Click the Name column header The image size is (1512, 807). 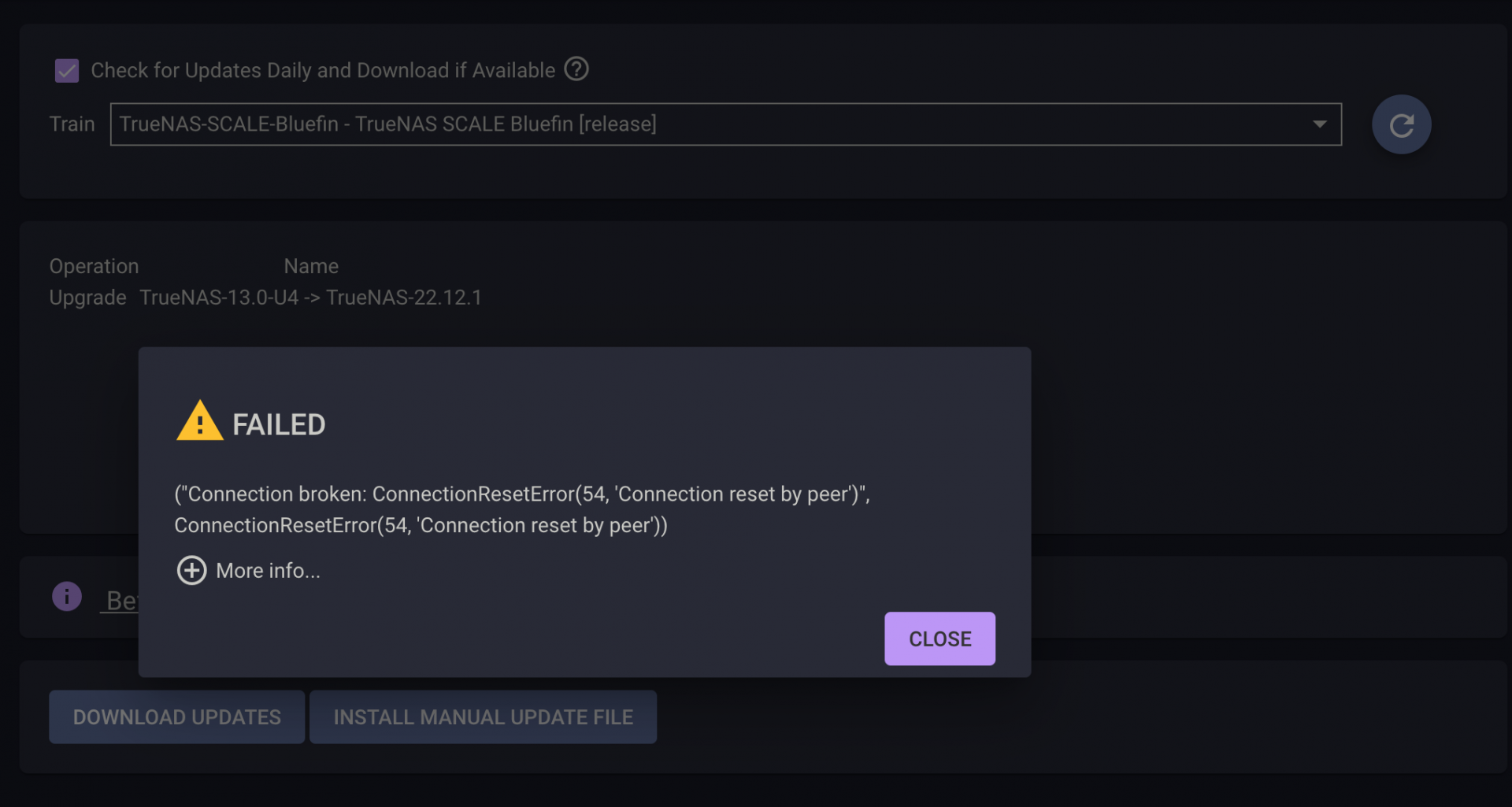click(x=311, y=266)
